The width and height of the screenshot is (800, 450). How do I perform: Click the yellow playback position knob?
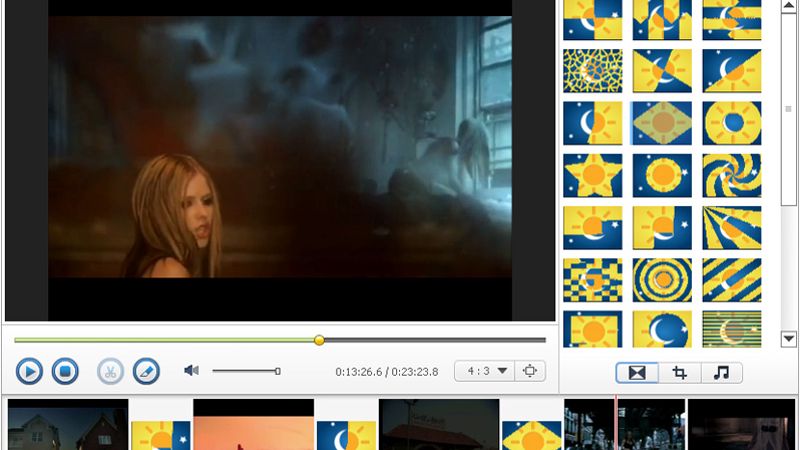click(319, 340)
